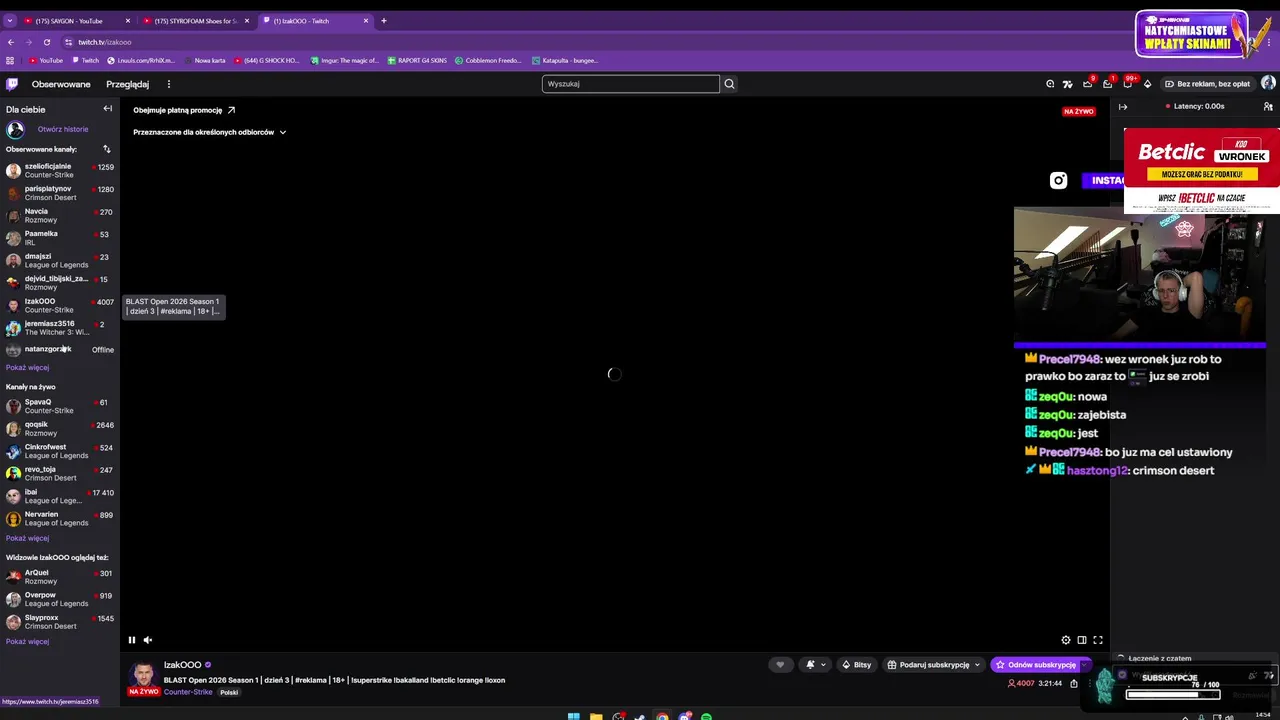Open Obejmuje płatną promocję link
This screenshot has width=1280, height=720.
(184, 110)
